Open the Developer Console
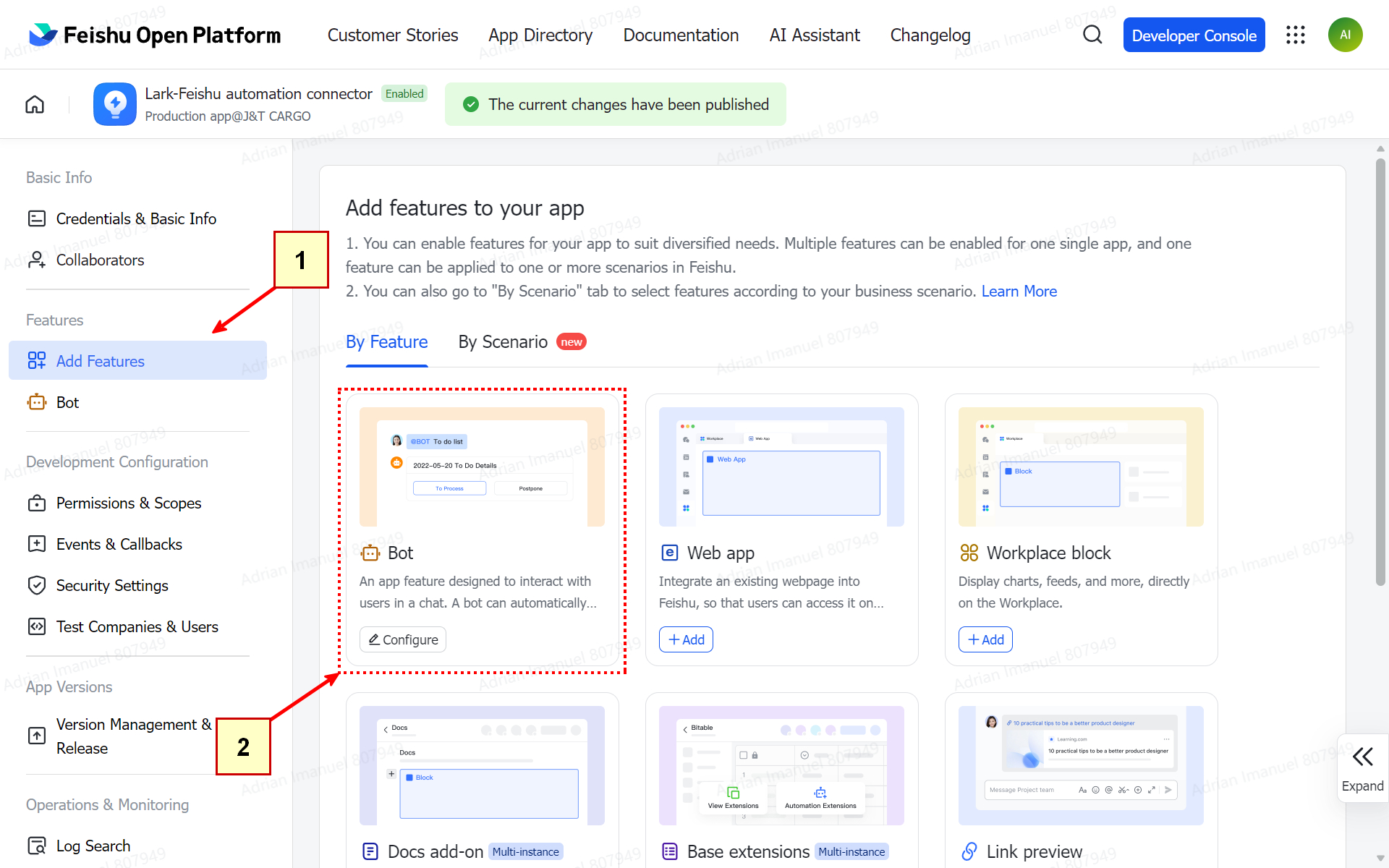This screenshot has height=868, width=1389. (x=1194, y=35)
